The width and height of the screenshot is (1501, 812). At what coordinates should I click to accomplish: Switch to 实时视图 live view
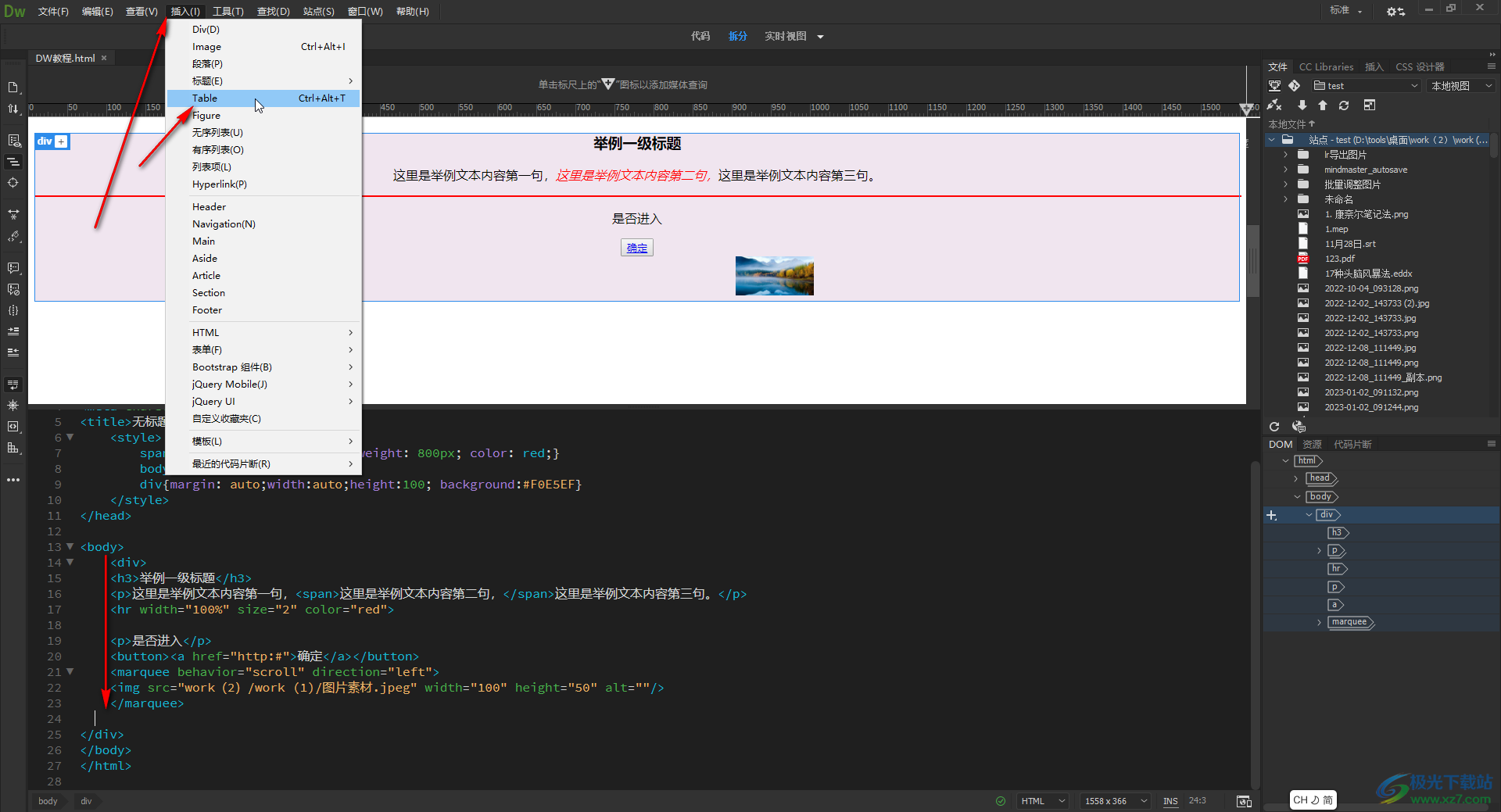[x=786, y=37]
